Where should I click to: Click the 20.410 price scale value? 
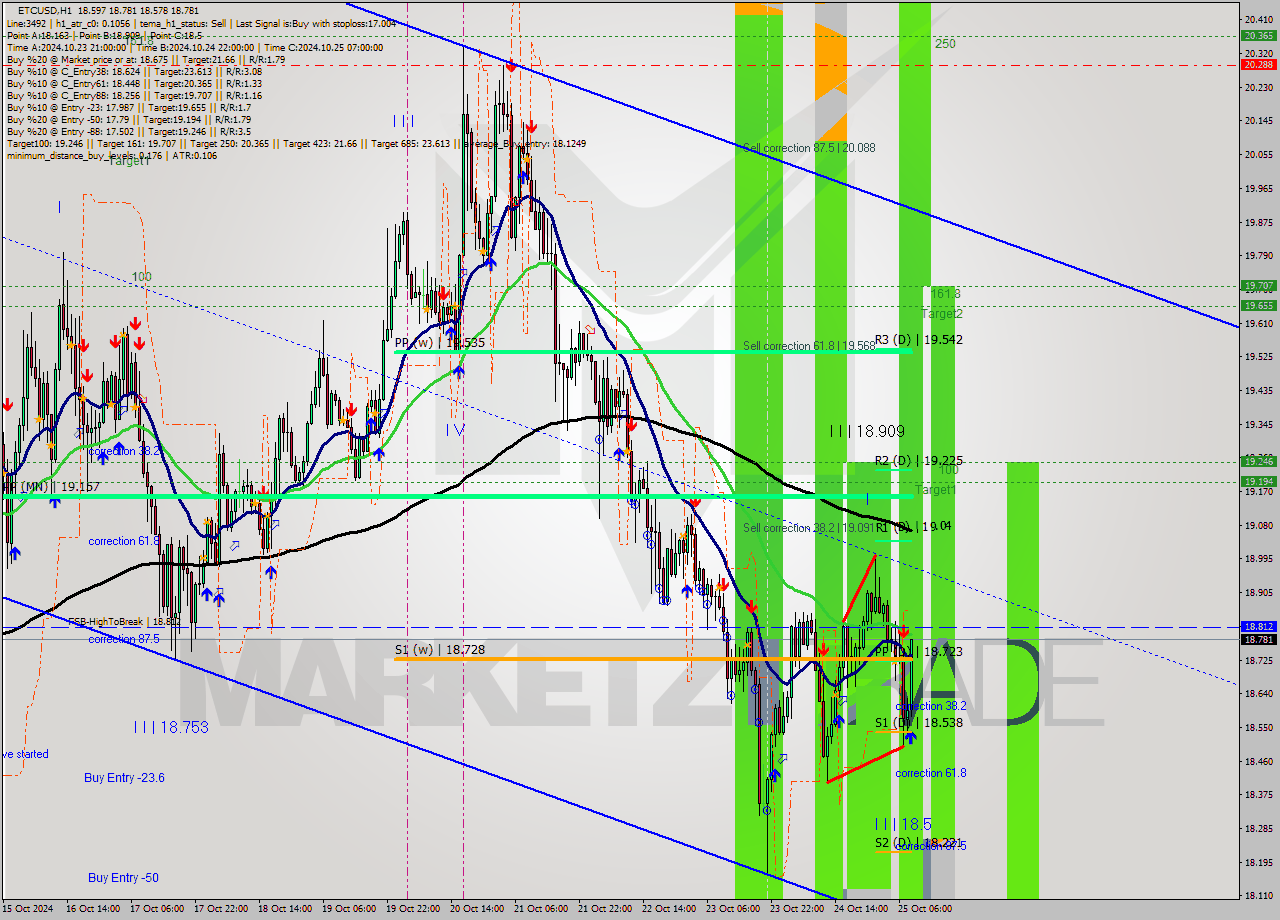[1258, 19]
